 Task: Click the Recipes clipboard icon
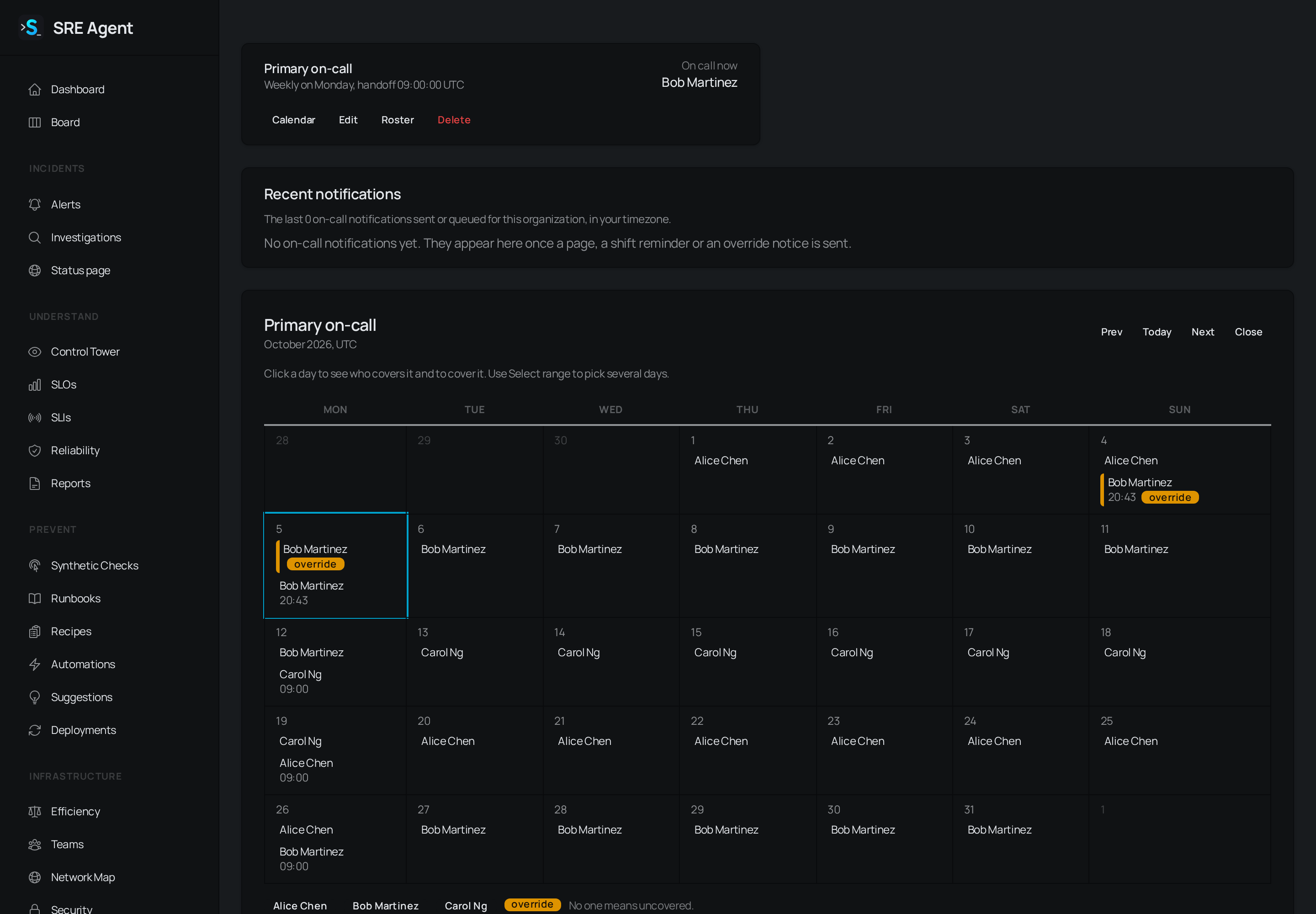[35, 632]
